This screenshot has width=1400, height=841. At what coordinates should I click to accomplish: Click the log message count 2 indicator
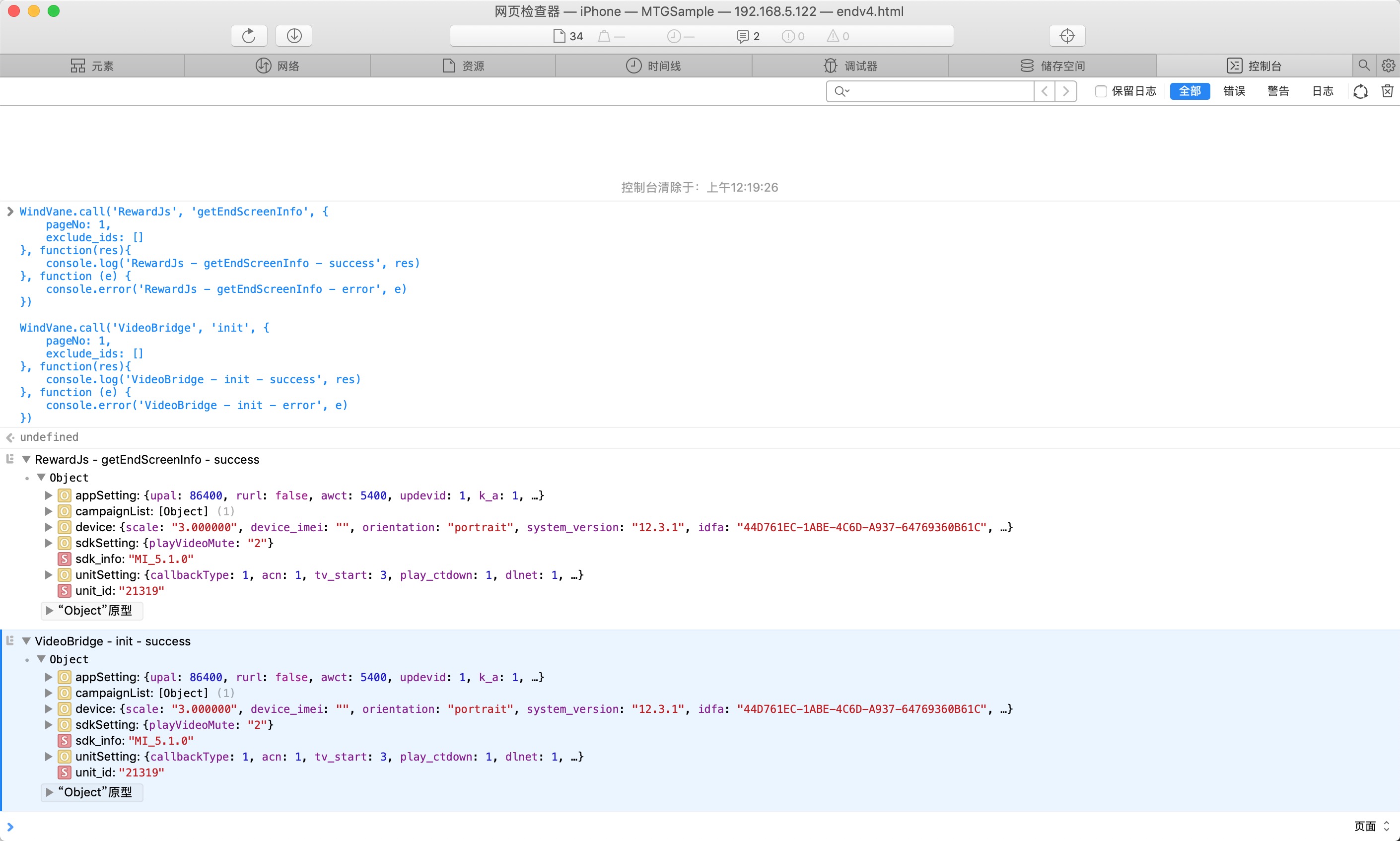pos(748,36)
